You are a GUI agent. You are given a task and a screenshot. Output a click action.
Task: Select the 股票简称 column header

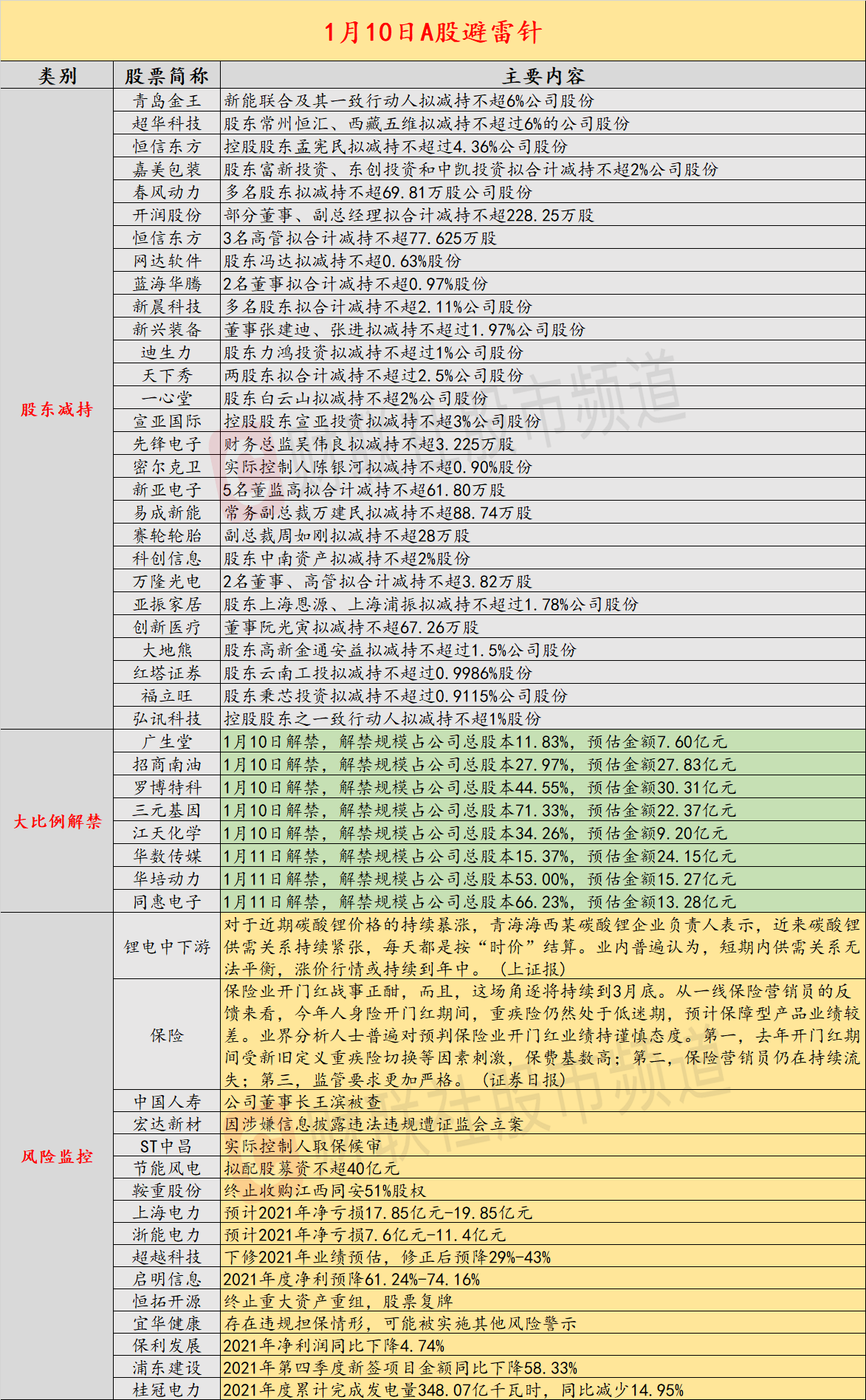click(167, 75)
